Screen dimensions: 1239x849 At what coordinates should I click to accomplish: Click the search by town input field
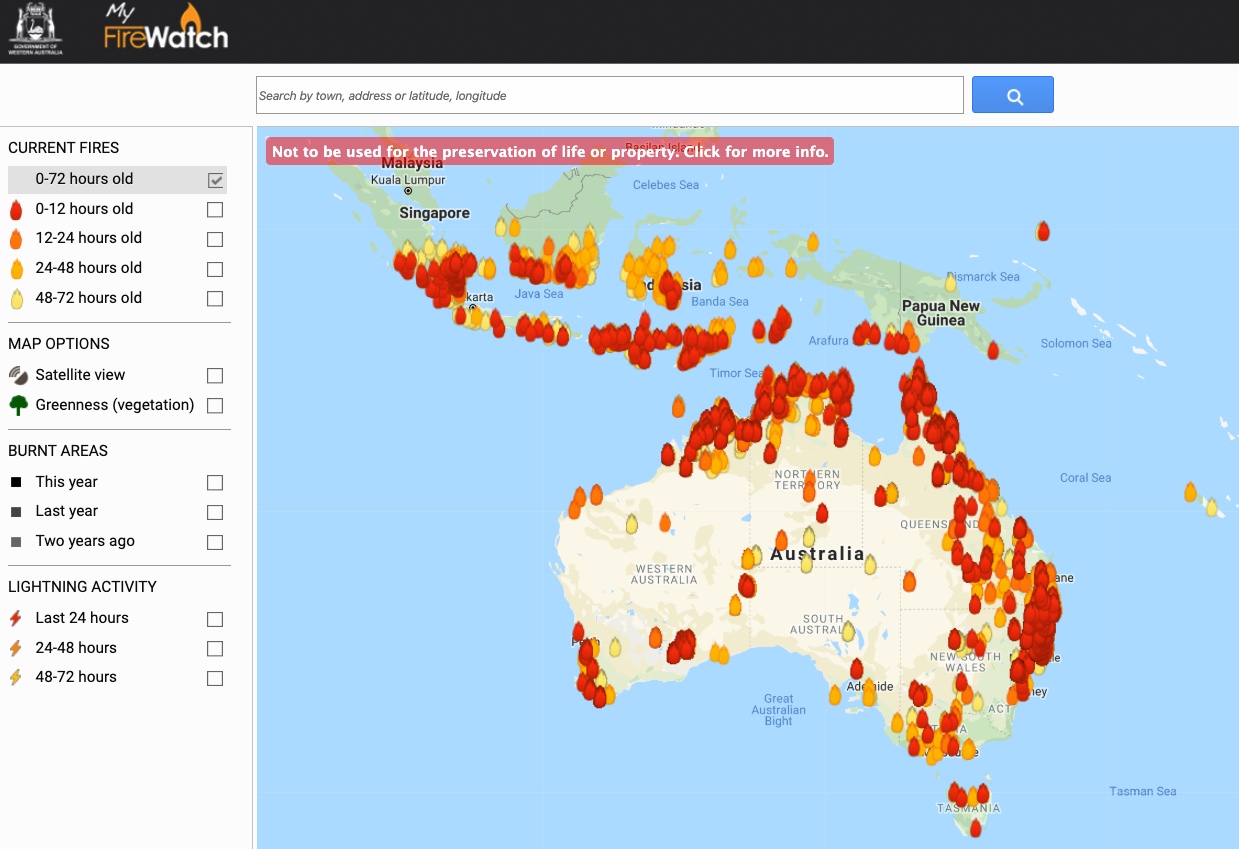coord(609,96)
